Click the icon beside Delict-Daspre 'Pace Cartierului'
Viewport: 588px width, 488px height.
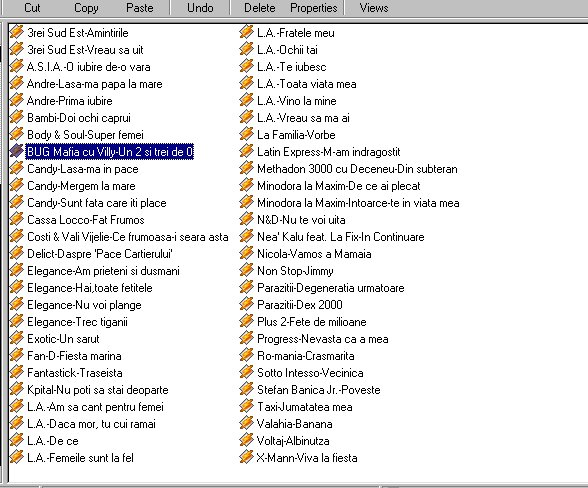[x=16, y=253]
